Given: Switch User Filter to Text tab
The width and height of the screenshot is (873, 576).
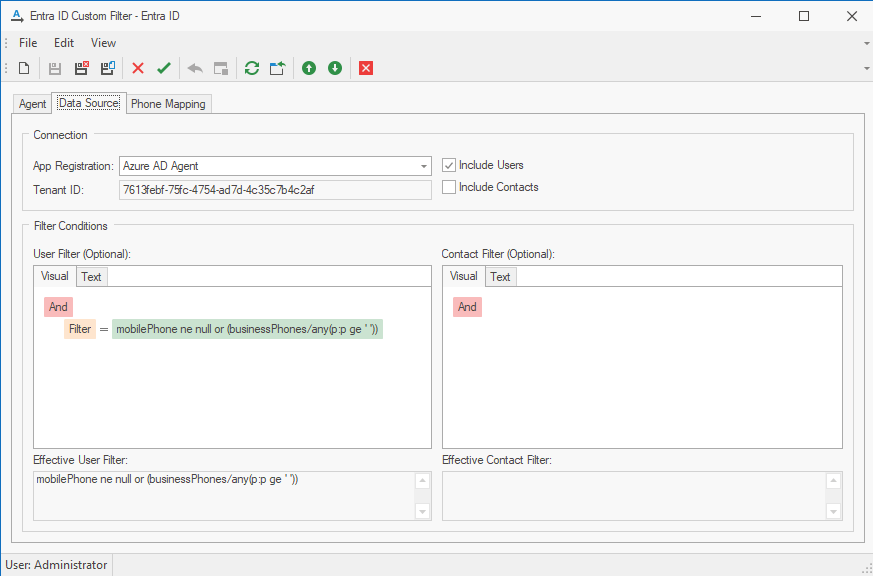Looking at the screenshot, I should click(x=91, y=277).
